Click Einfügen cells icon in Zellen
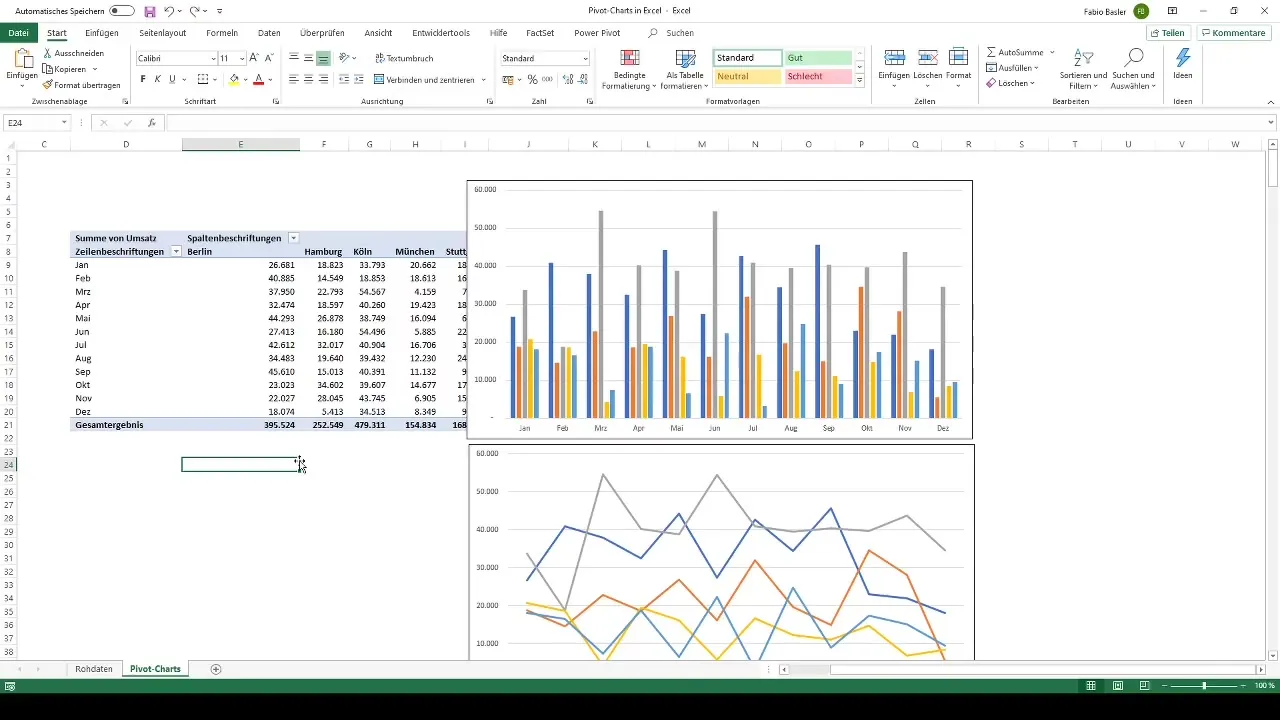The image size is (1280, 720). (x=895, y=57)
